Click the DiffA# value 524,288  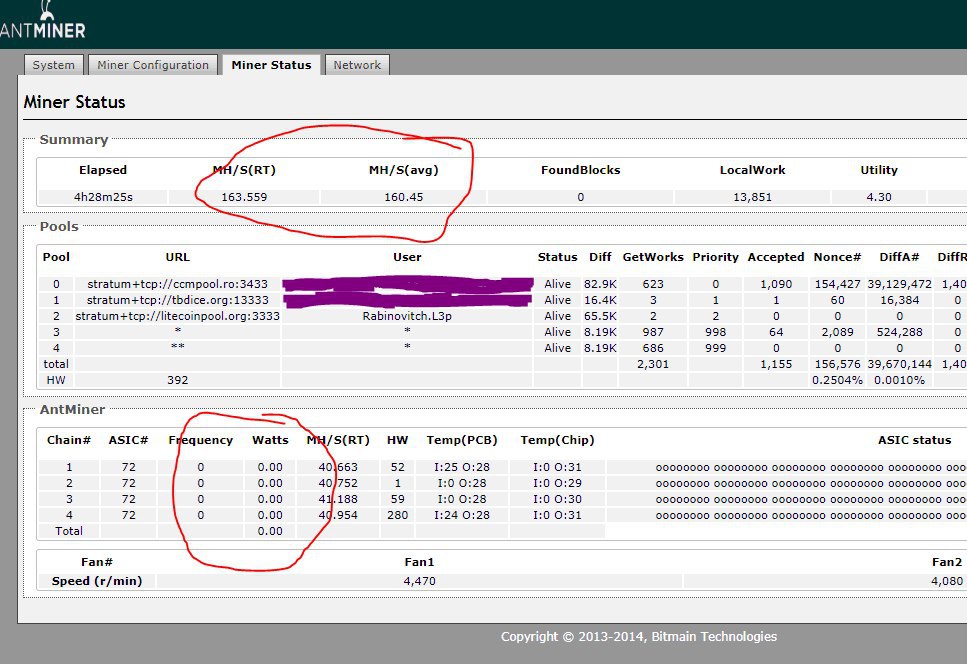pyautogui.click(x=899, y=332)
